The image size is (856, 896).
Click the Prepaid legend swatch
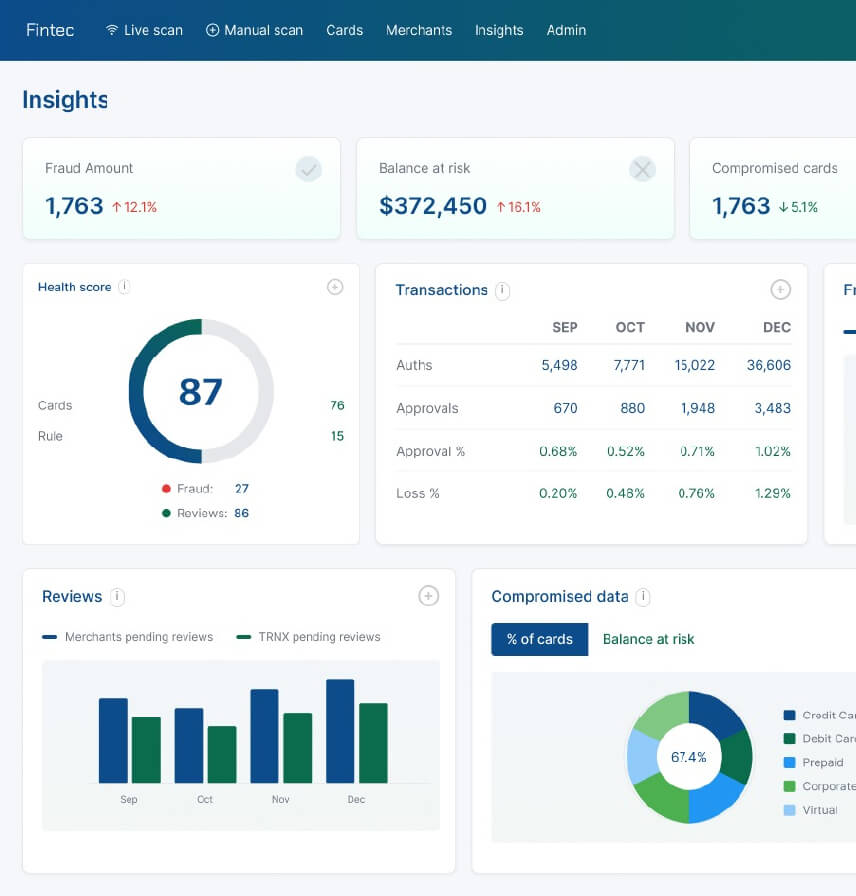790,763
